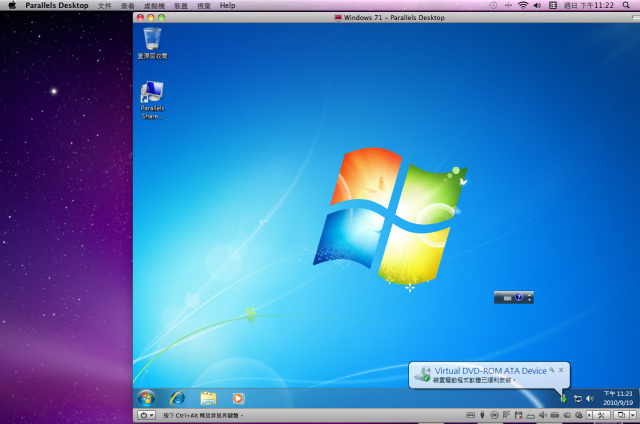Click input method icon in Mac menu bar

553,5
